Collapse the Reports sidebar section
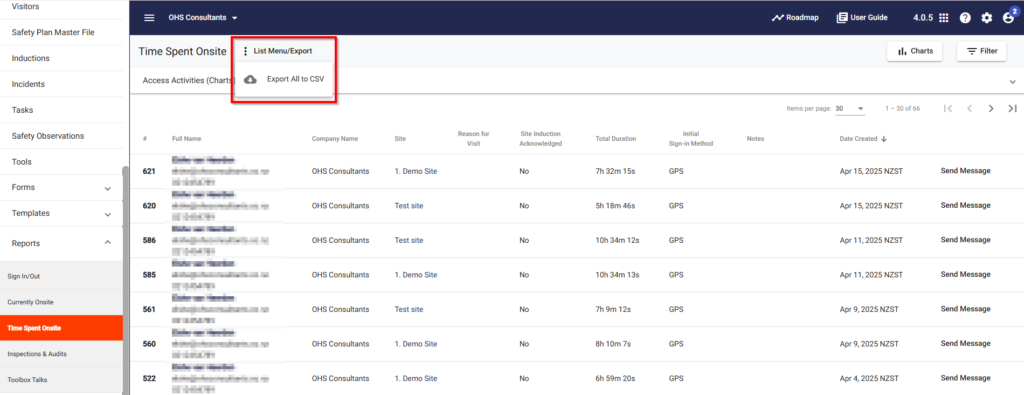The height and width of the screenshot is (395, 1024). pyautogui.click(x=61, y=243)
